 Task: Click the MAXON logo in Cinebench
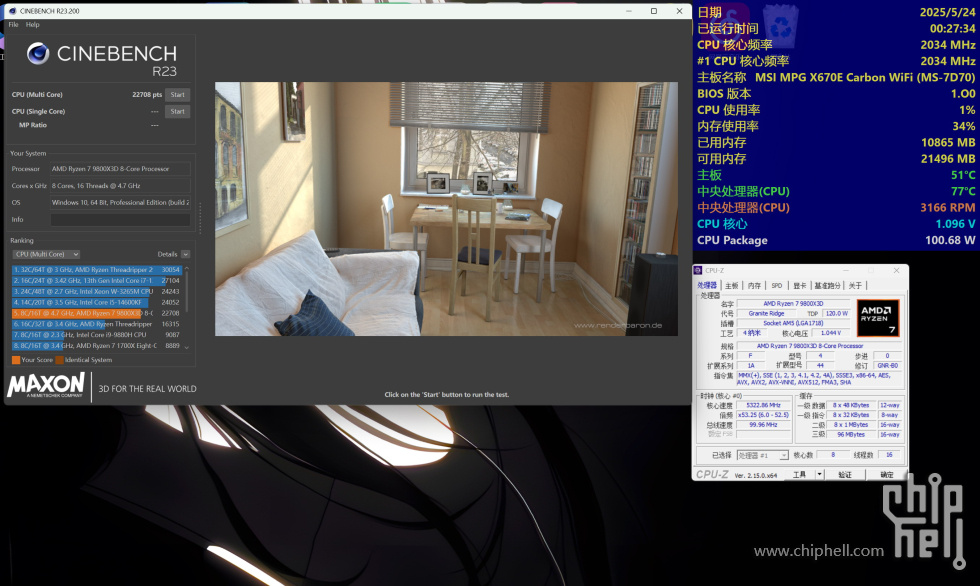pos(46,385)
